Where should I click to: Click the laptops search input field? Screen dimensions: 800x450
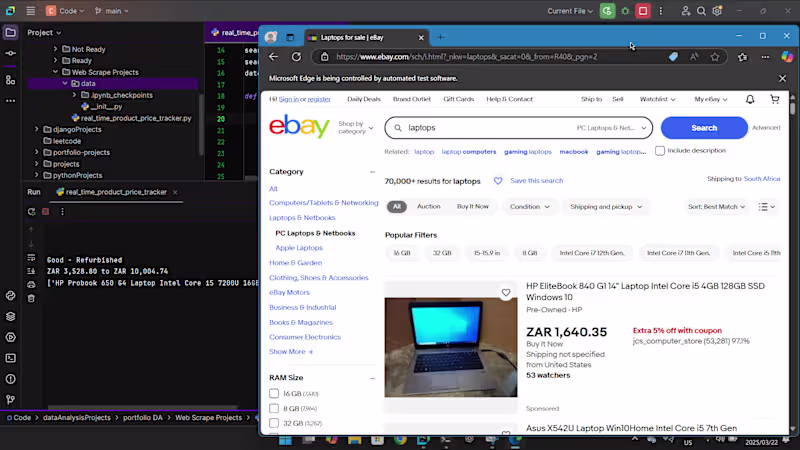coord(490,128)
